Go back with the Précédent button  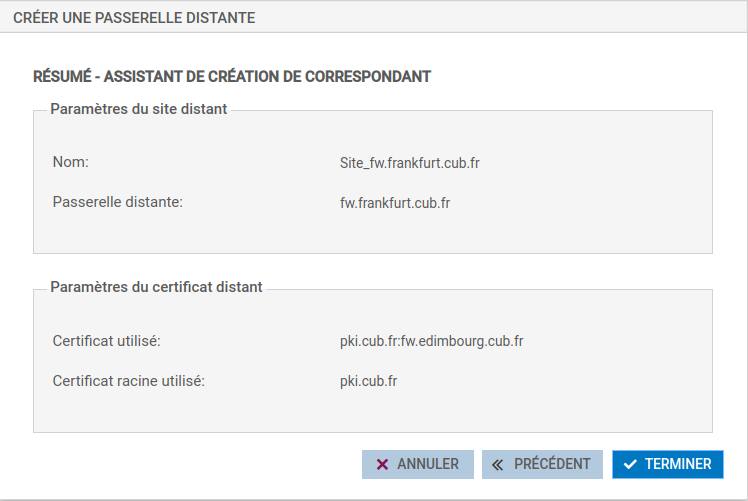point(542,465)
